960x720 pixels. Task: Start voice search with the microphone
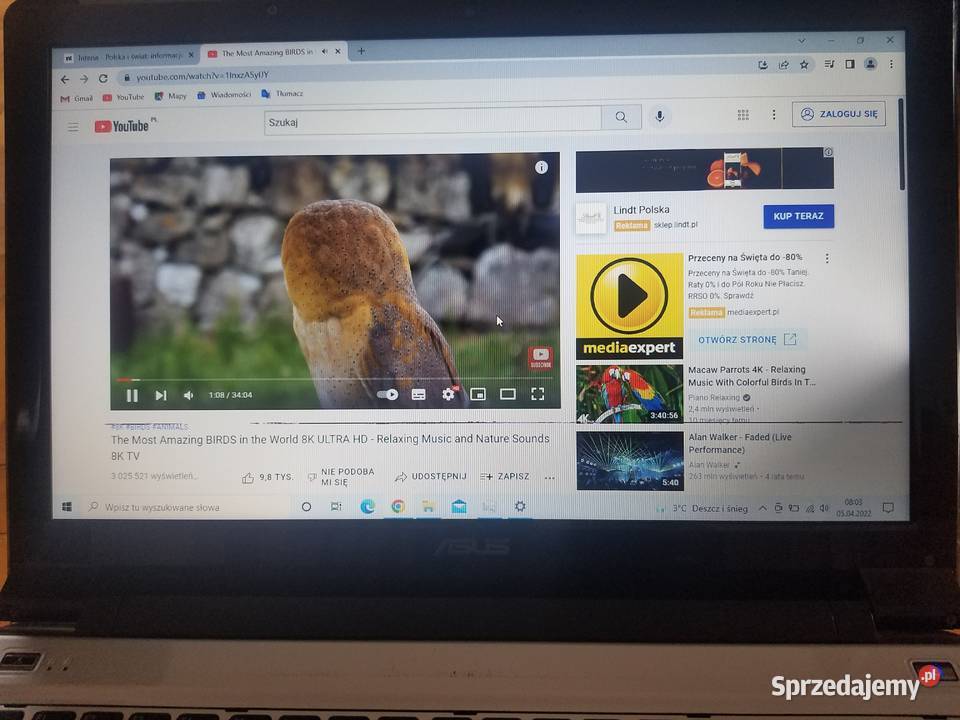tap(659, 116)
